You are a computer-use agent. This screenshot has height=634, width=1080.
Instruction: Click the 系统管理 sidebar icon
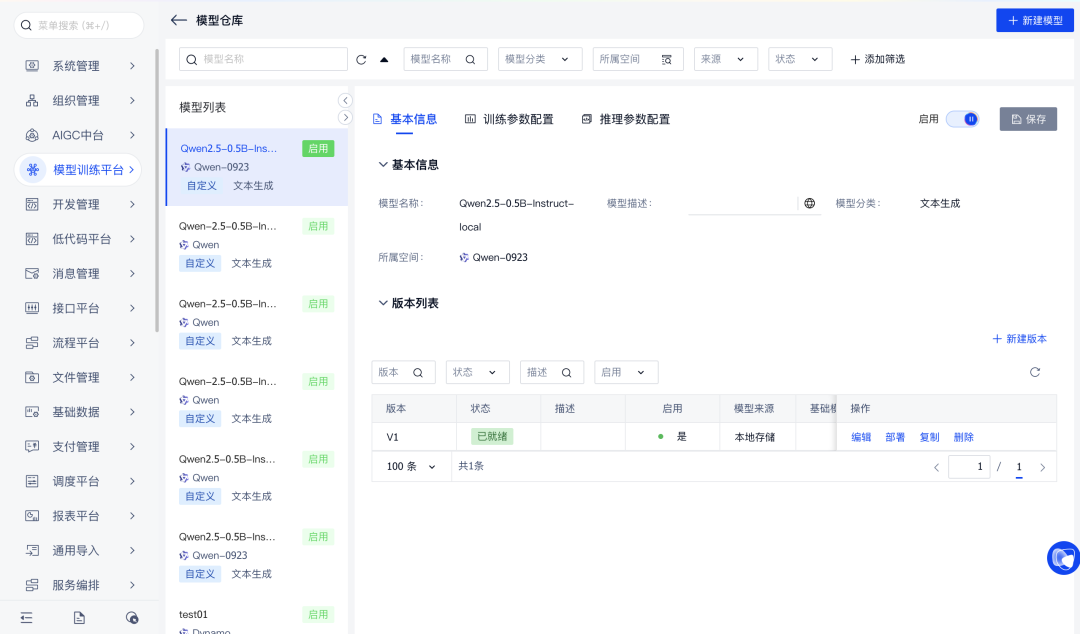(x=32, y=65)
